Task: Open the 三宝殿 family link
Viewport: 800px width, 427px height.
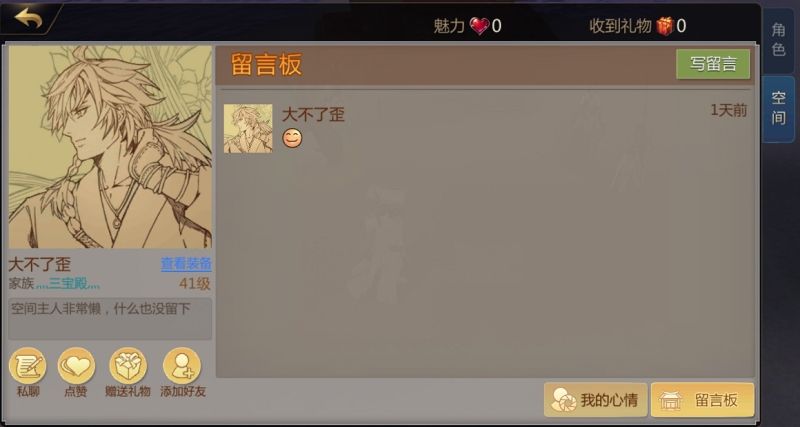Action: pyautogui.click(x=68, y=284)
